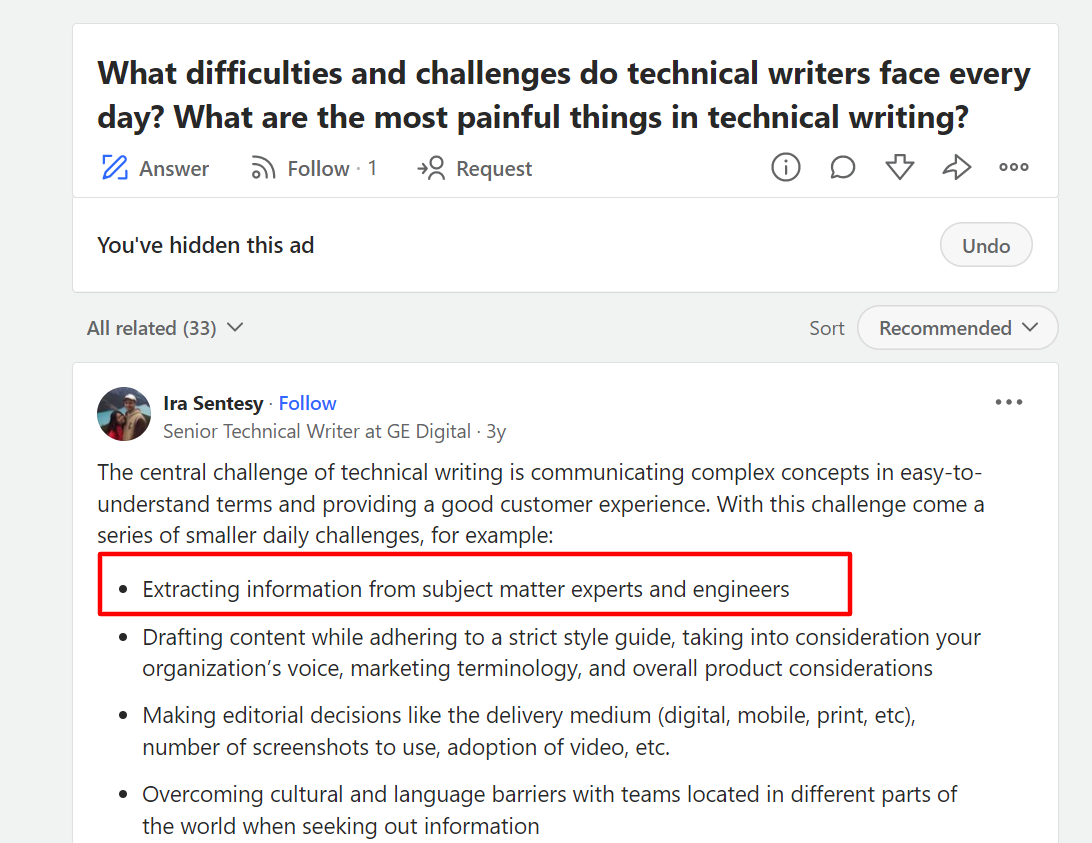Viewport: 1092px width, 843px height.
Task: Click the Request menu item
Action: tap(490, 168)
